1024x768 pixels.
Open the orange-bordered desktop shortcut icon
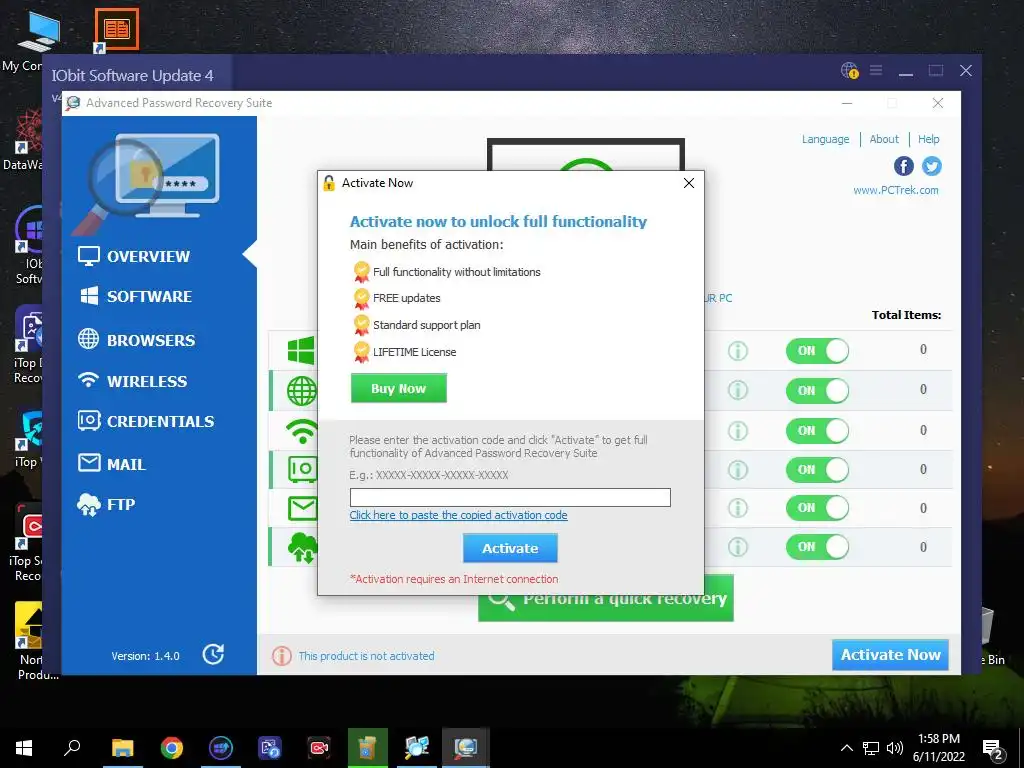117,29
